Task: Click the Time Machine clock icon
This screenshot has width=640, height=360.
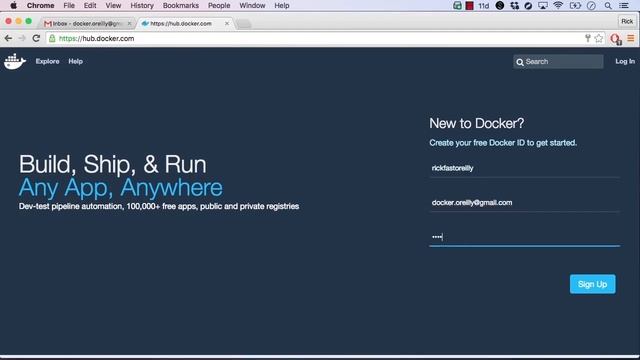Action: [591, 6]
